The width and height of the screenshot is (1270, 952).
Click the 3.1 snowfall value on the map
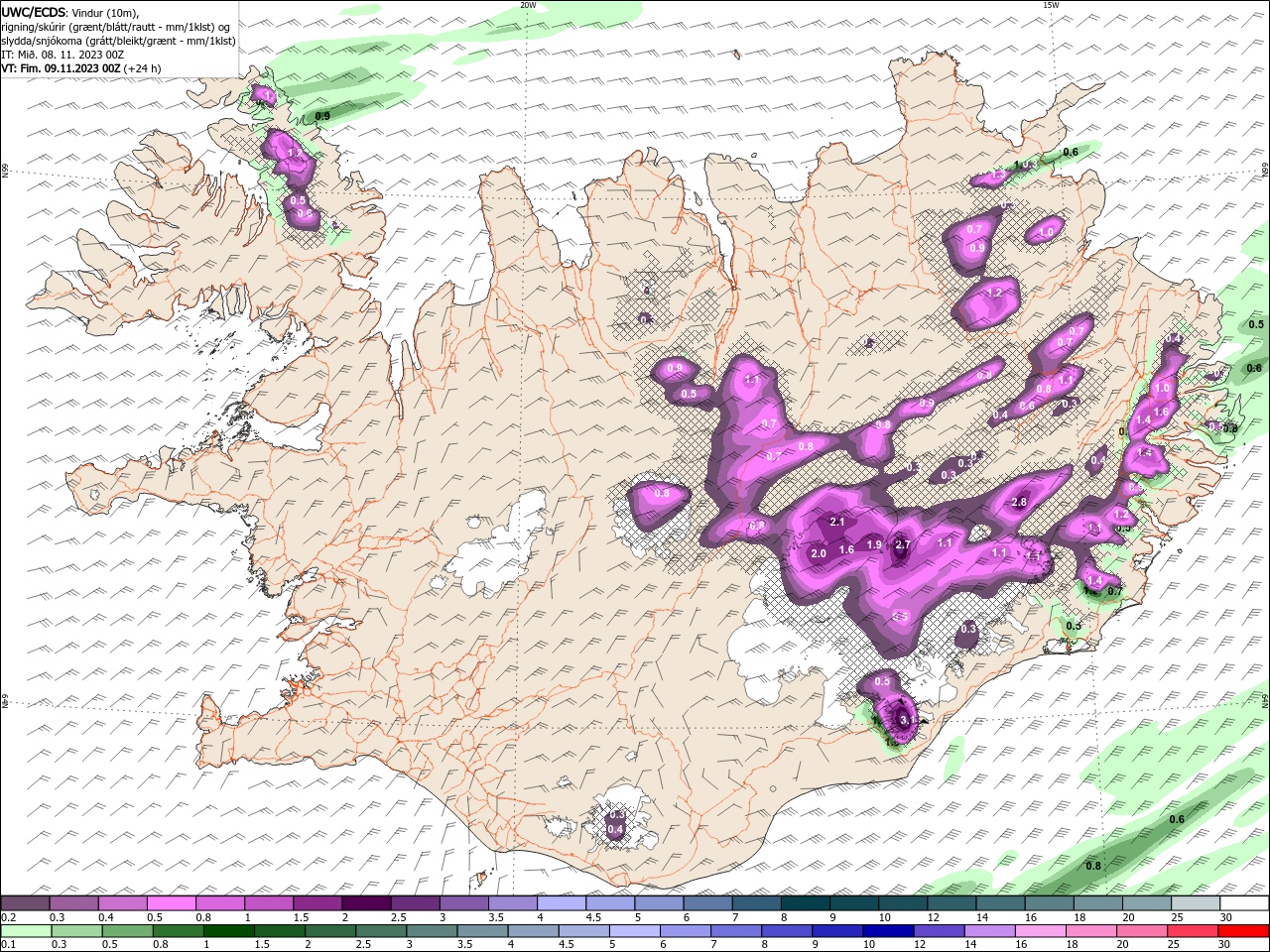(906, 720)
